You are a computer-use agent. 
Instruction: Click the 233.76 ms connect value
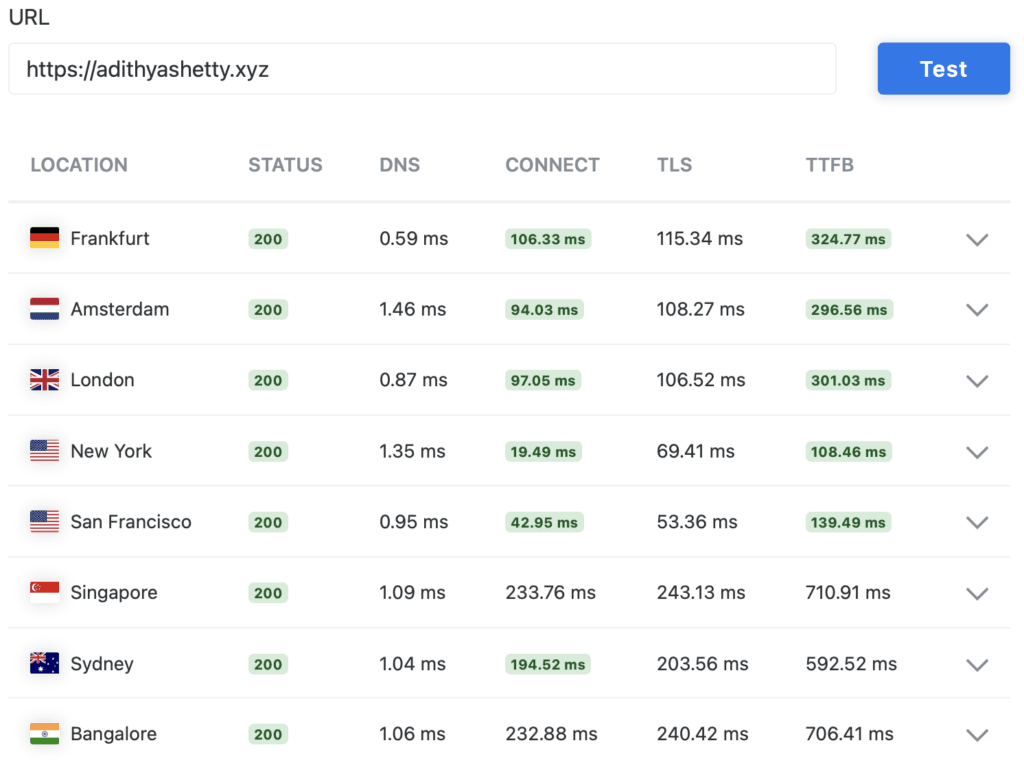[x=551, y=593]
